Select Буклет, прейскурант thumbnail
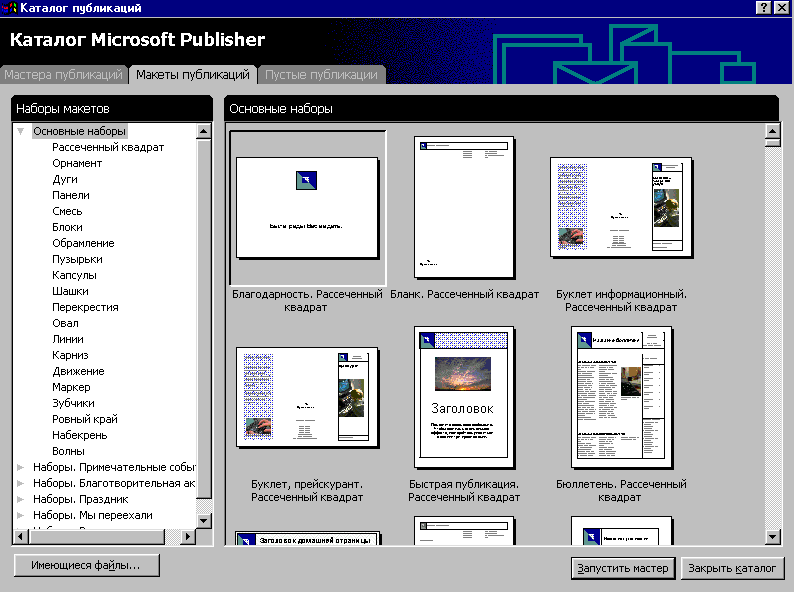794x592 pixels. (x=307, y=398)
